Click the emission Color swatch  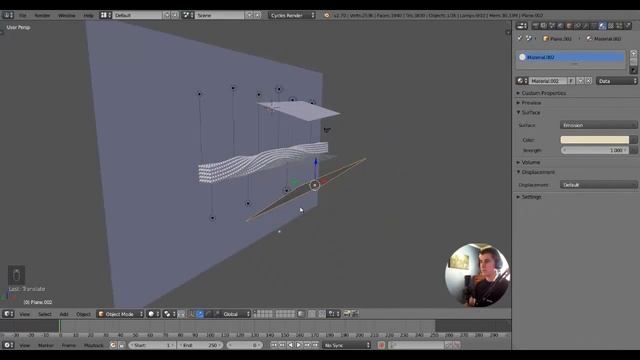pyautogui.click(x=595, y=140)
